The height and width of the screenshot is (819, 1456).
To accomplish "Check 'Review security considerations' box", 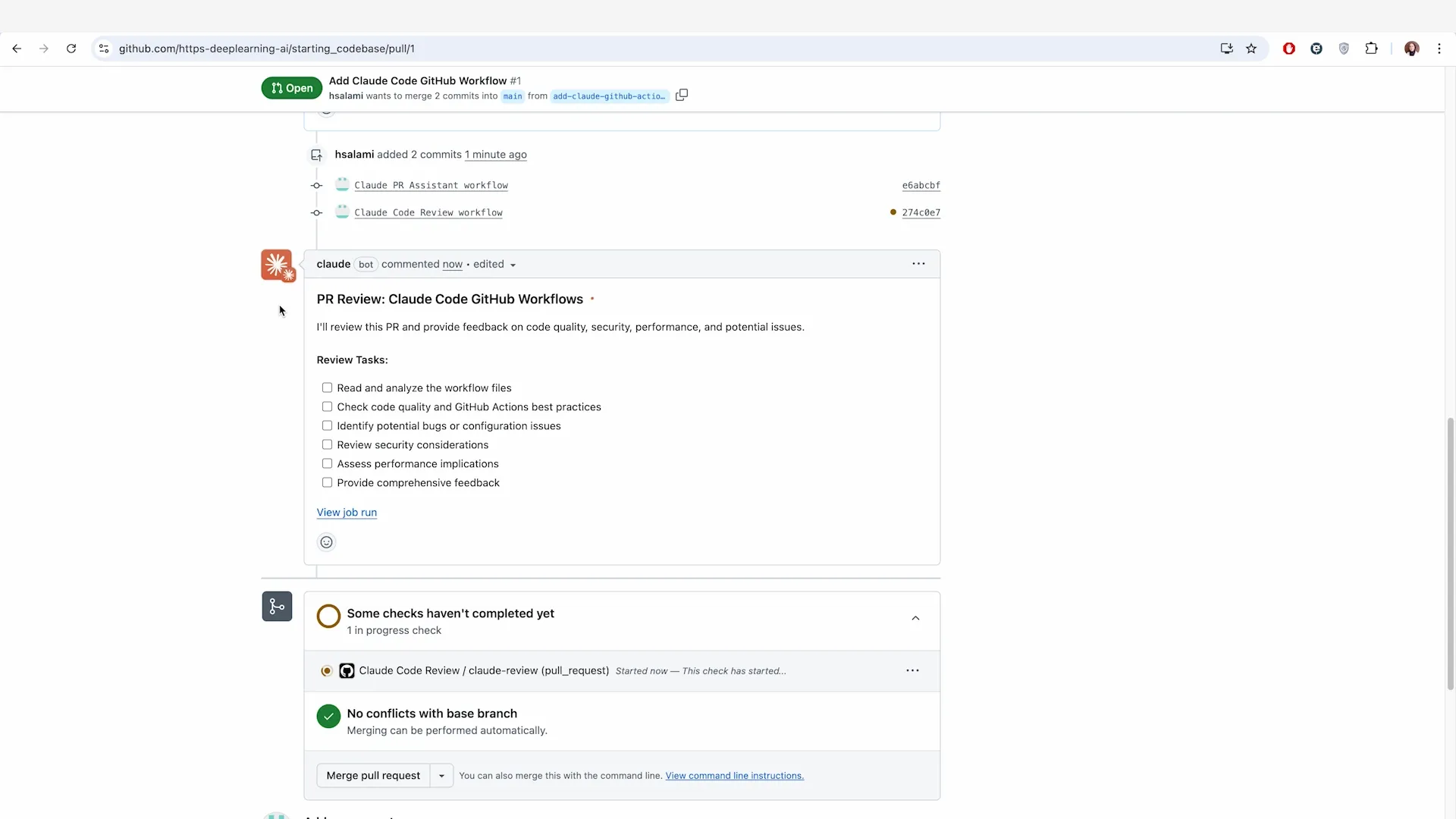I will (327, 444).
